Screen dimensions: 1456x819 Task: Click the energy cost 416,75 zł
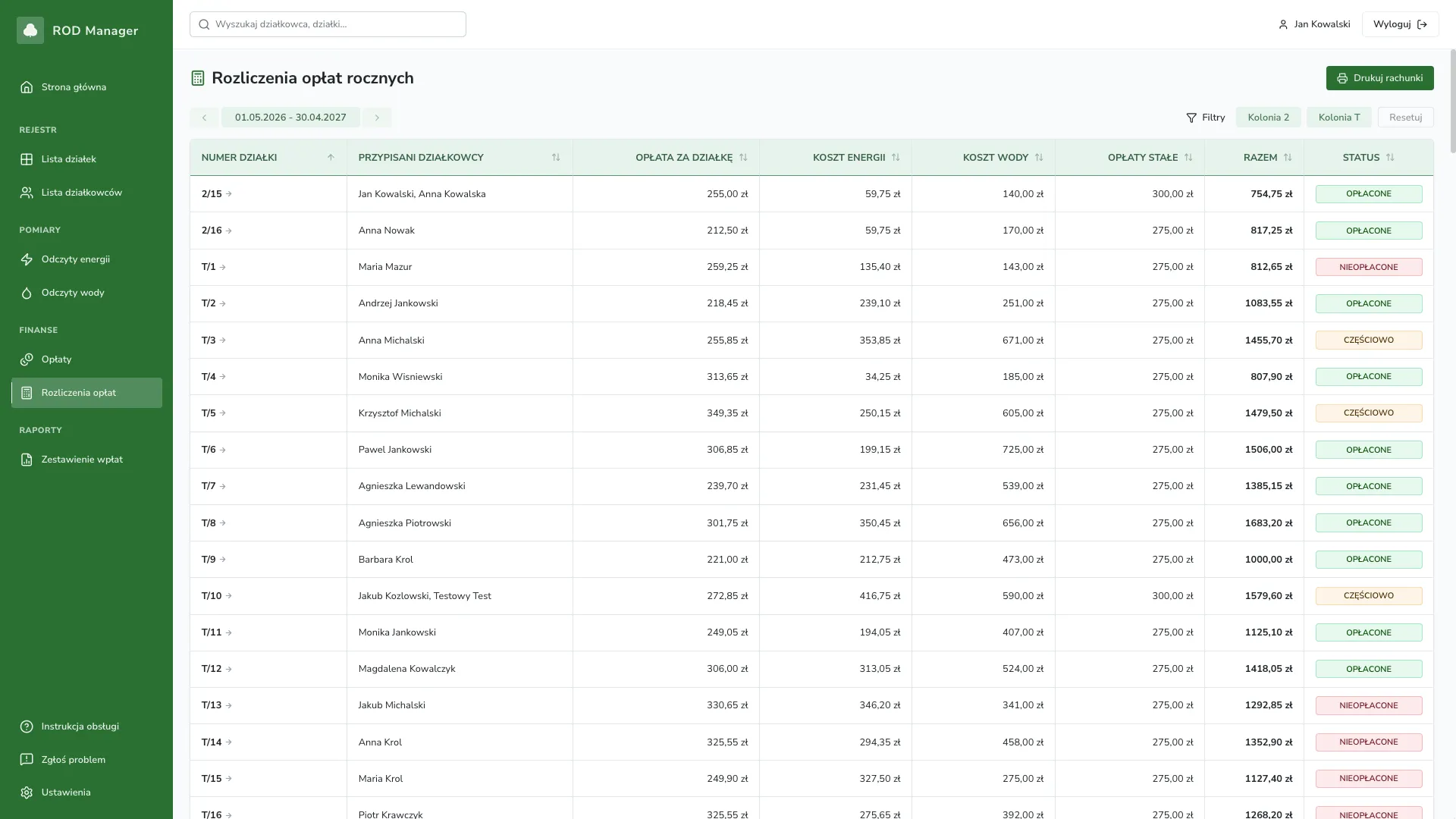[x=880, y=596]
